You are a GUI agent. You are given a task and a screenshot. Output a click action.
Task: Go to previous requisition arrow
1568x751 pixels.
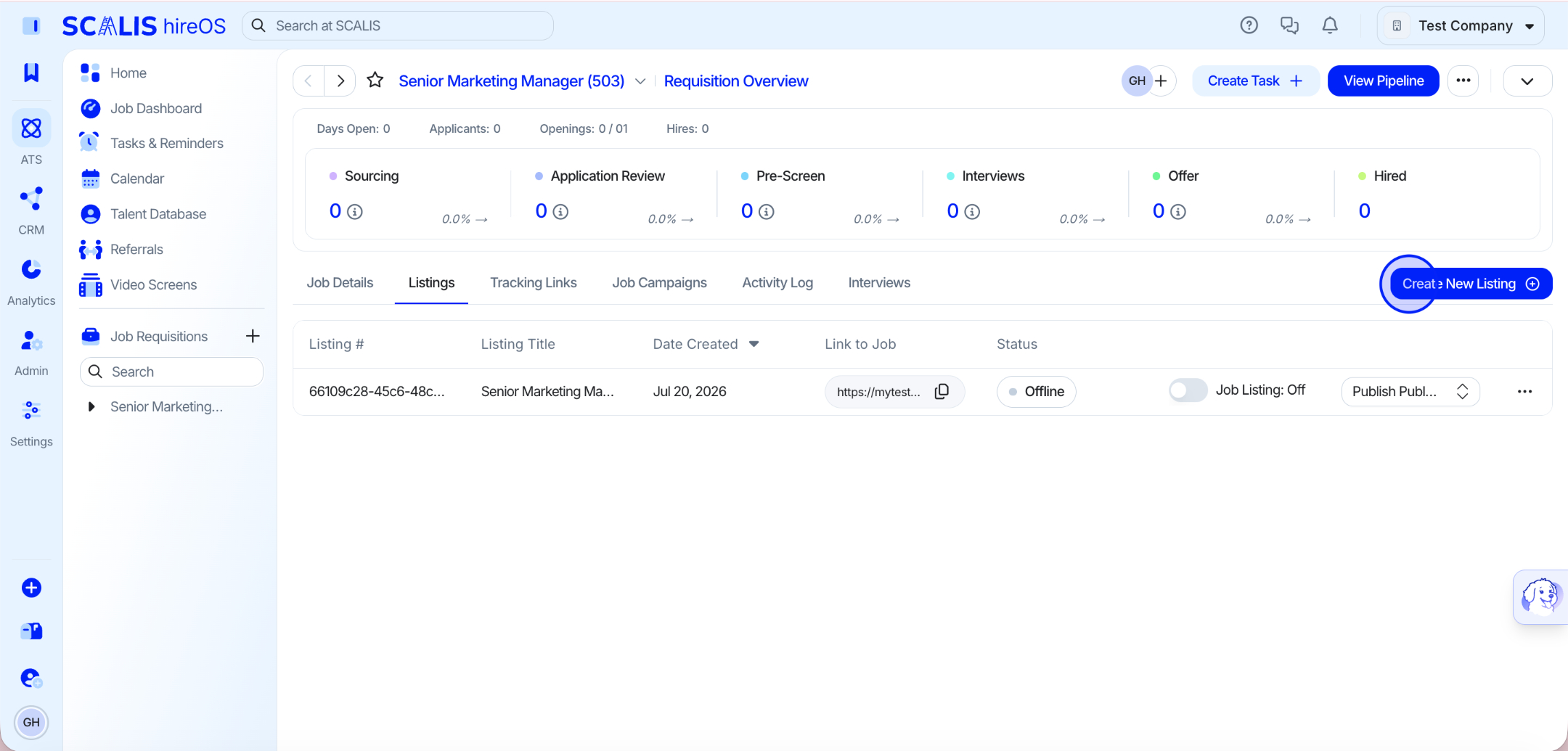[309, 81]
